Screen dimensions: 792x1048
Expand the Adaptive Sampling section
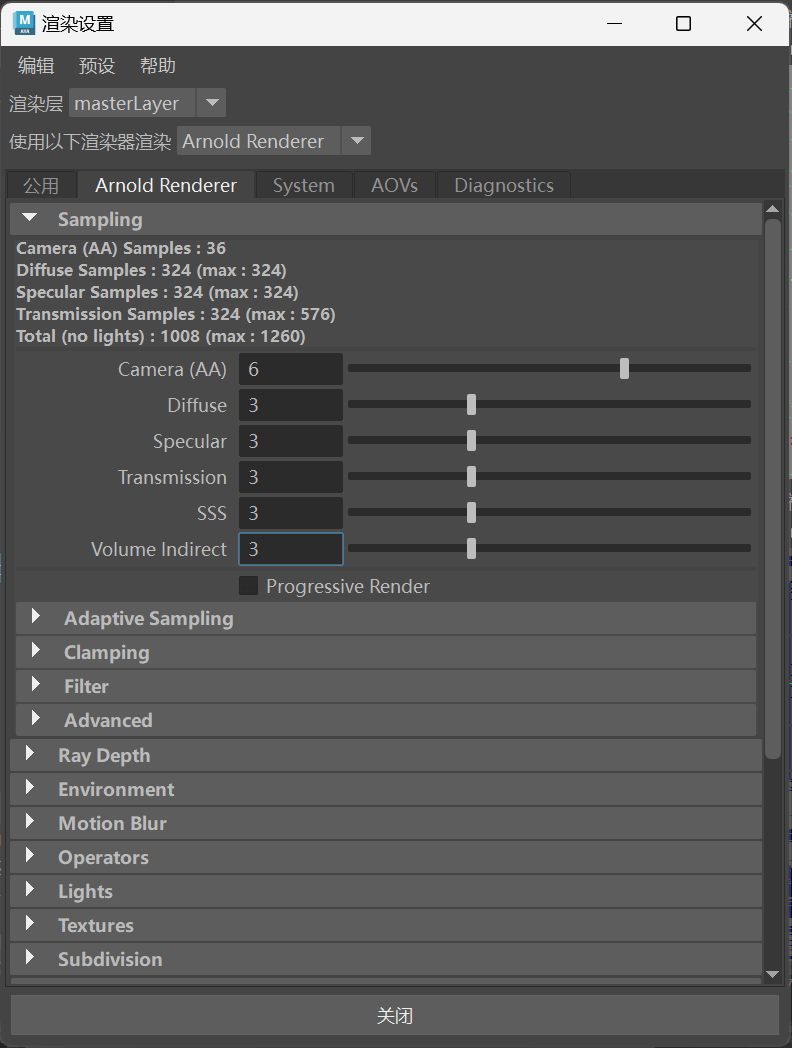coord(386,618)
